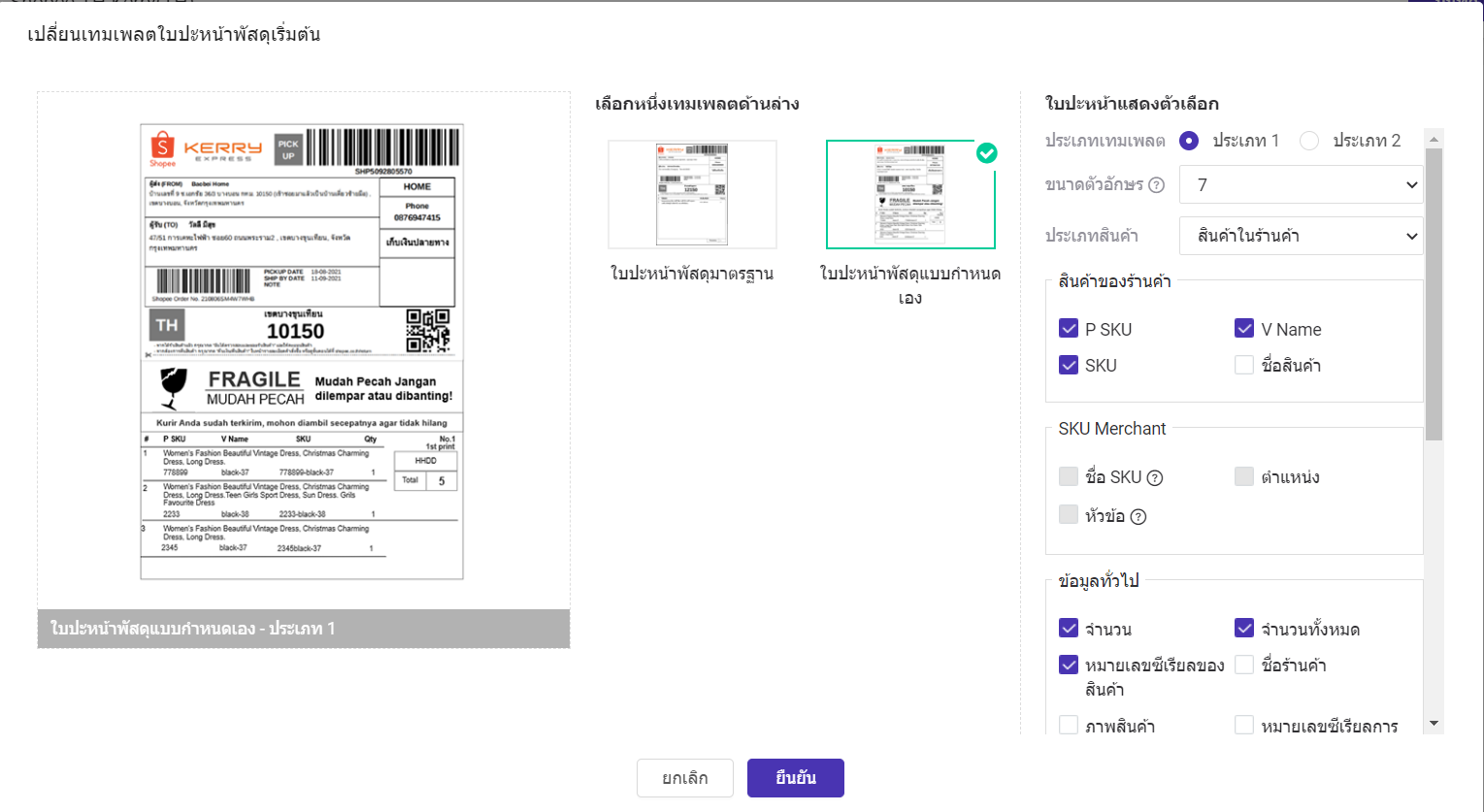The height and width of the screenshot is (812, 1484).
Task: Click the options panel scrollbar thumb
Action: tap(1434, 291)
